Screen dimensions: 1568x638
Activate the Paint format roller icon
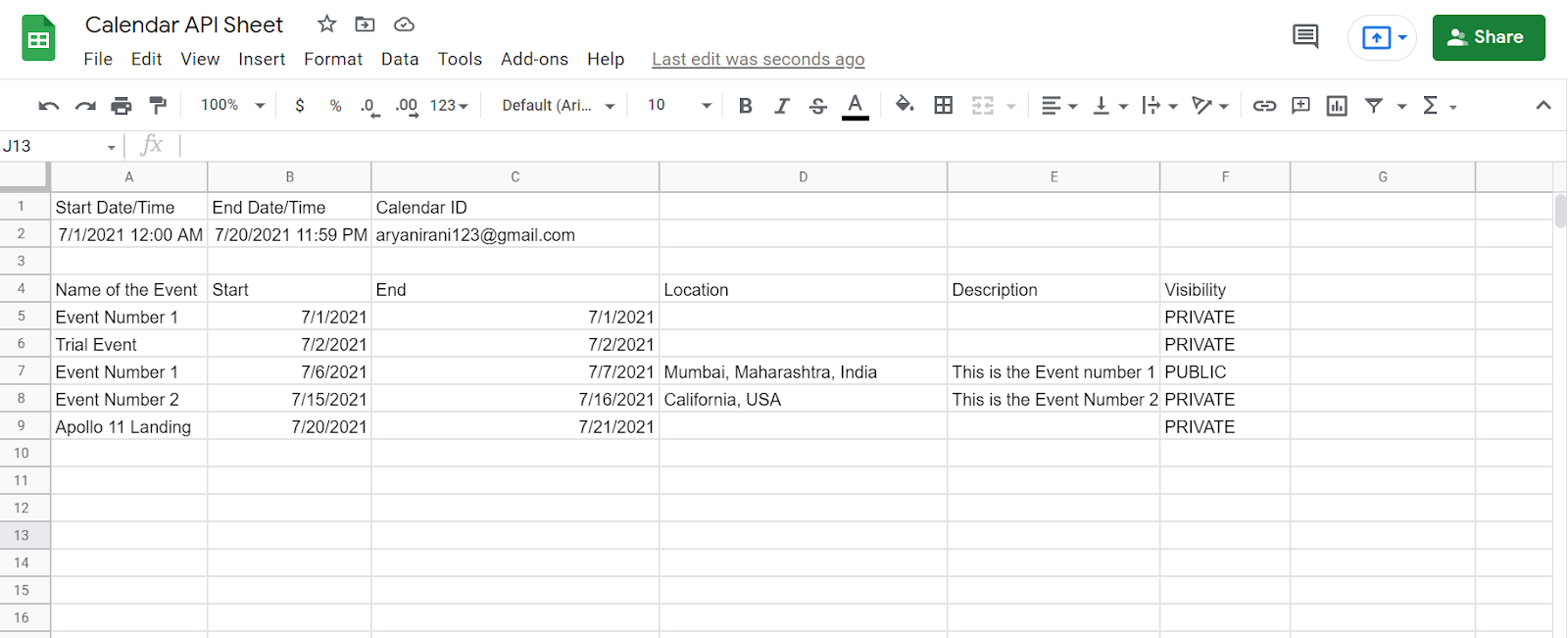[x=158, y=105]
